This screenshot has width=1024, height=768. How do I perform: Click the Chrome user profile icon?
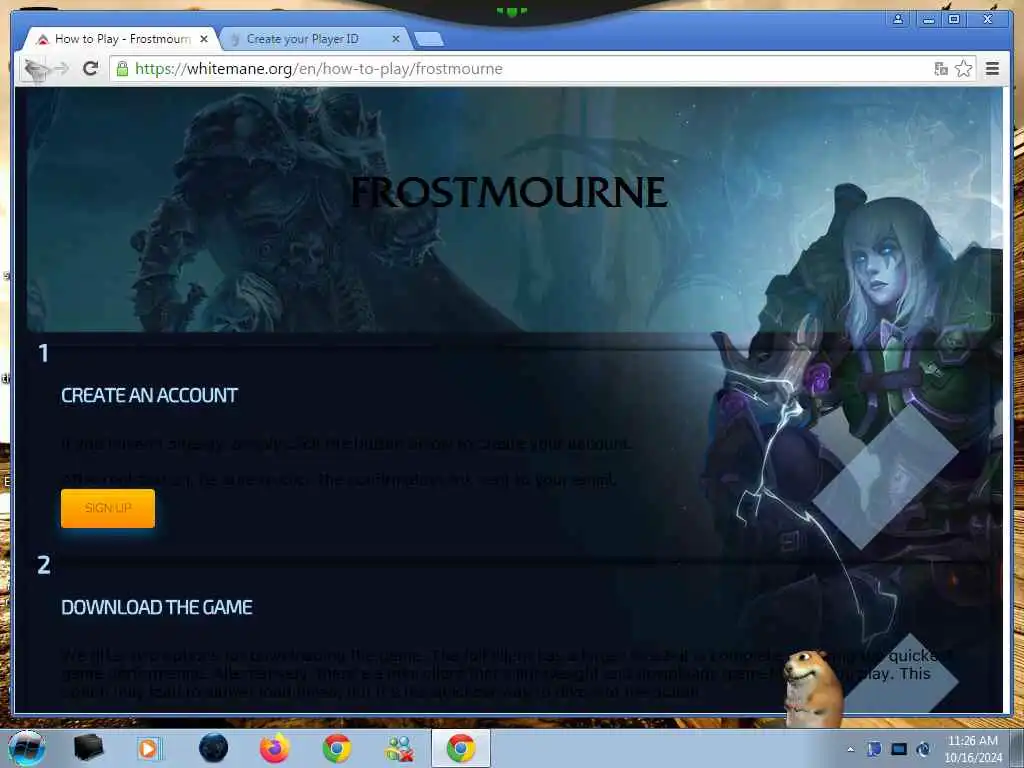click(x=898, y=19)
